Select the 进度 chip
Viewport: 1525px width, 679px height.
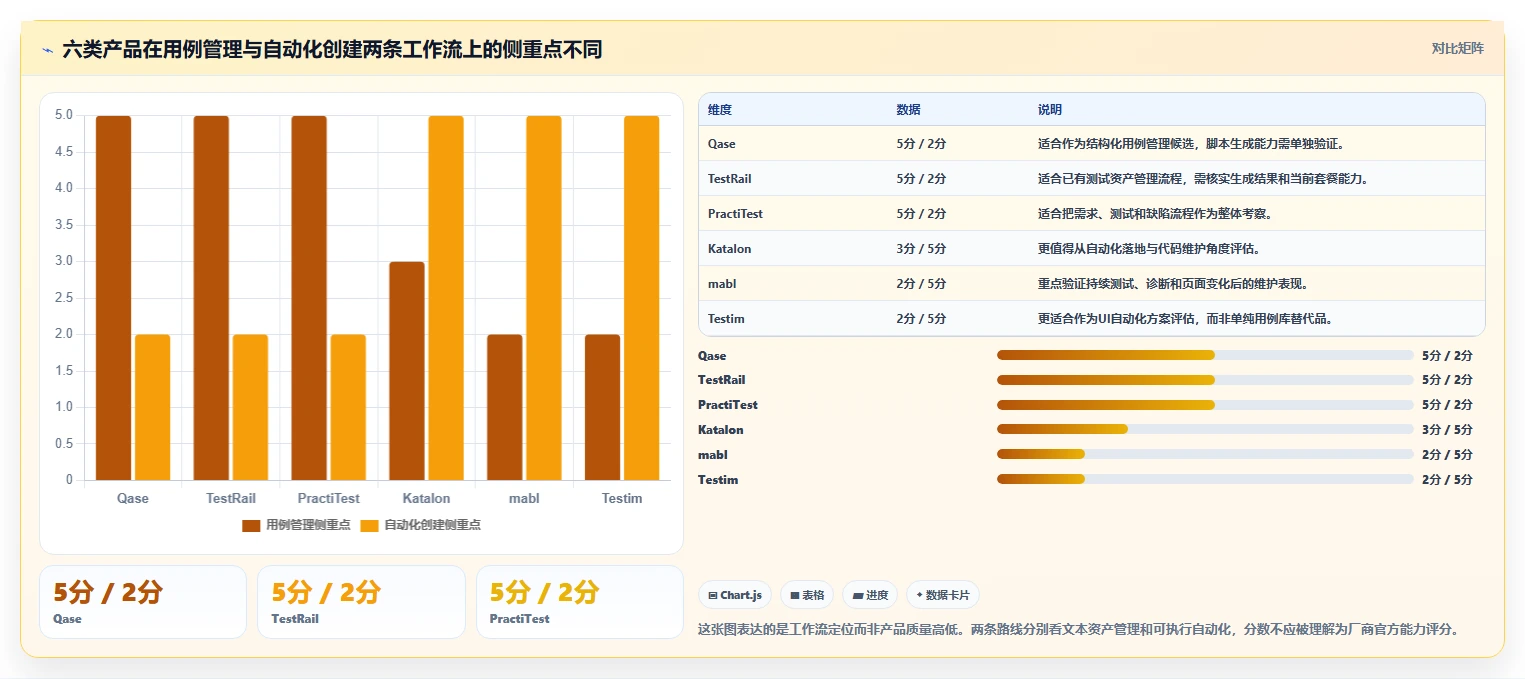870,595
